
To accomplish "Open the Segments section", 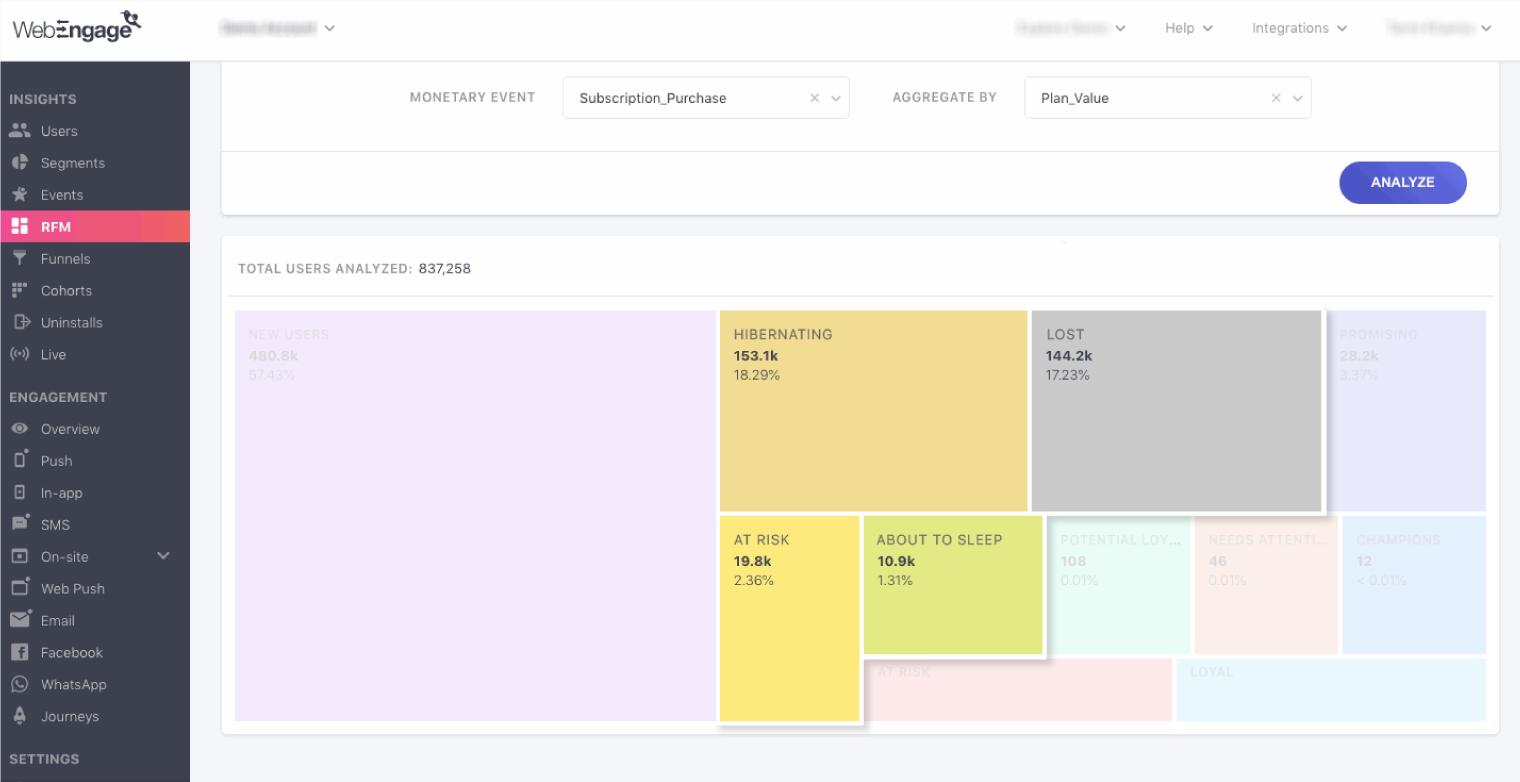I will pos(22,163).
